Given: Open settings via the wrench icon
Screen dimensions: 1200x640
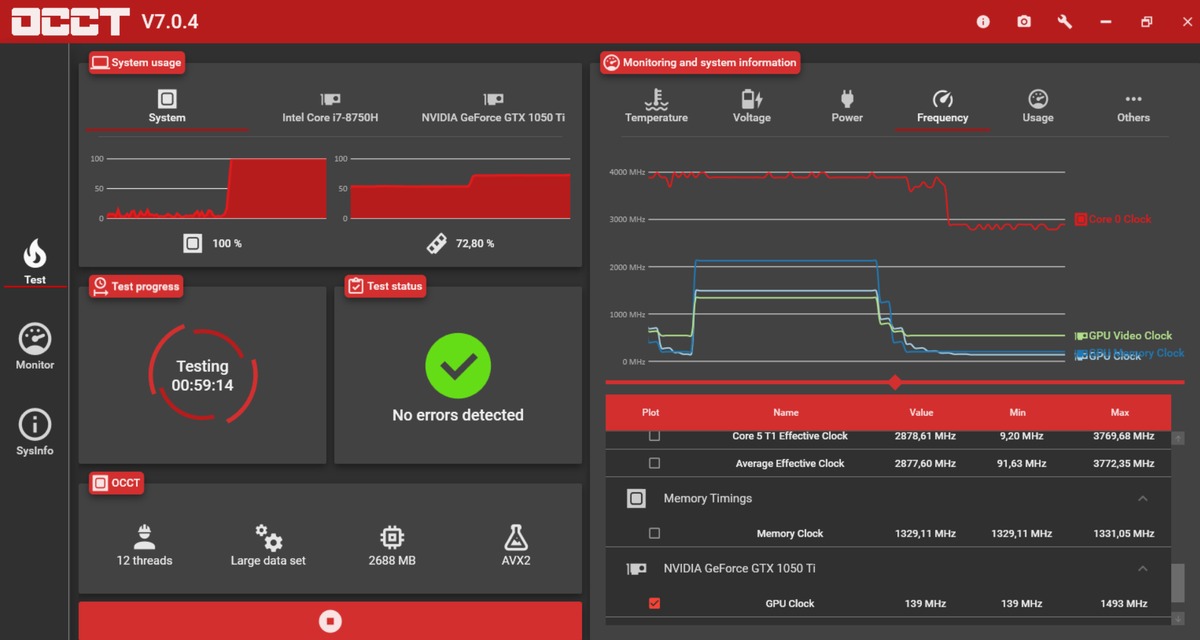Looking at the screenshot, I should click(x=1064, y=21).
